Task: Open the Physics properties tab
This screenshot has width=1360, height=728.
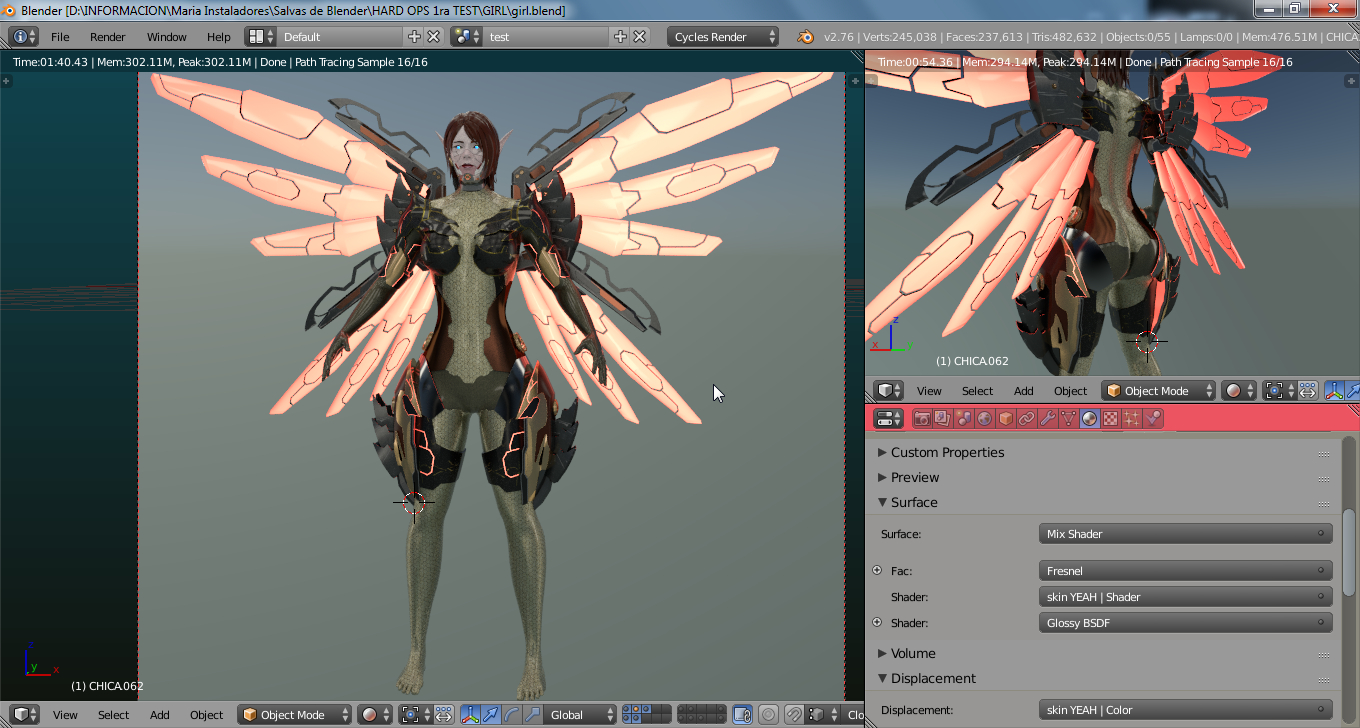Action: 1153,419
